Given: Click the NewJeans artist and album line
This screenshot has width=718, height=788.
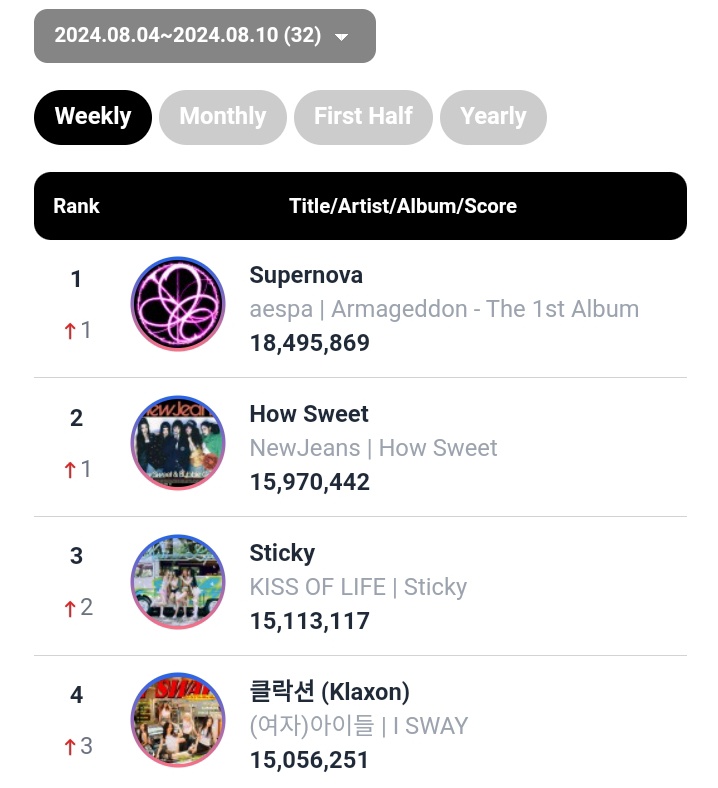Looking at the screenshot, I should click(373, 448).
